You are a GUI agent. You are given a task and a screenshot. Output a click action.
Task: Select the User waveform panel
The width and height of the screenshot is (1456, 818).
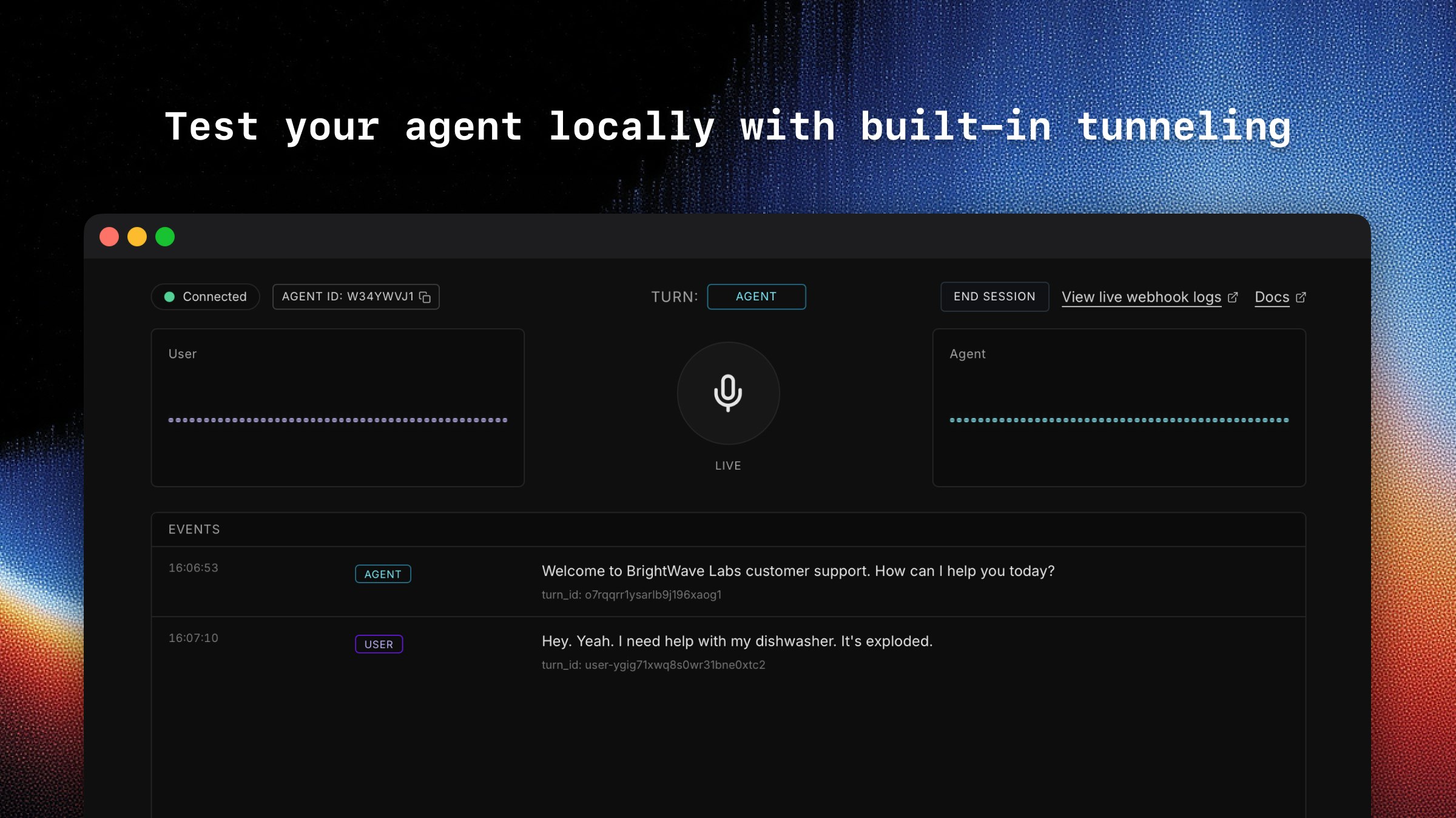point(337,407)
